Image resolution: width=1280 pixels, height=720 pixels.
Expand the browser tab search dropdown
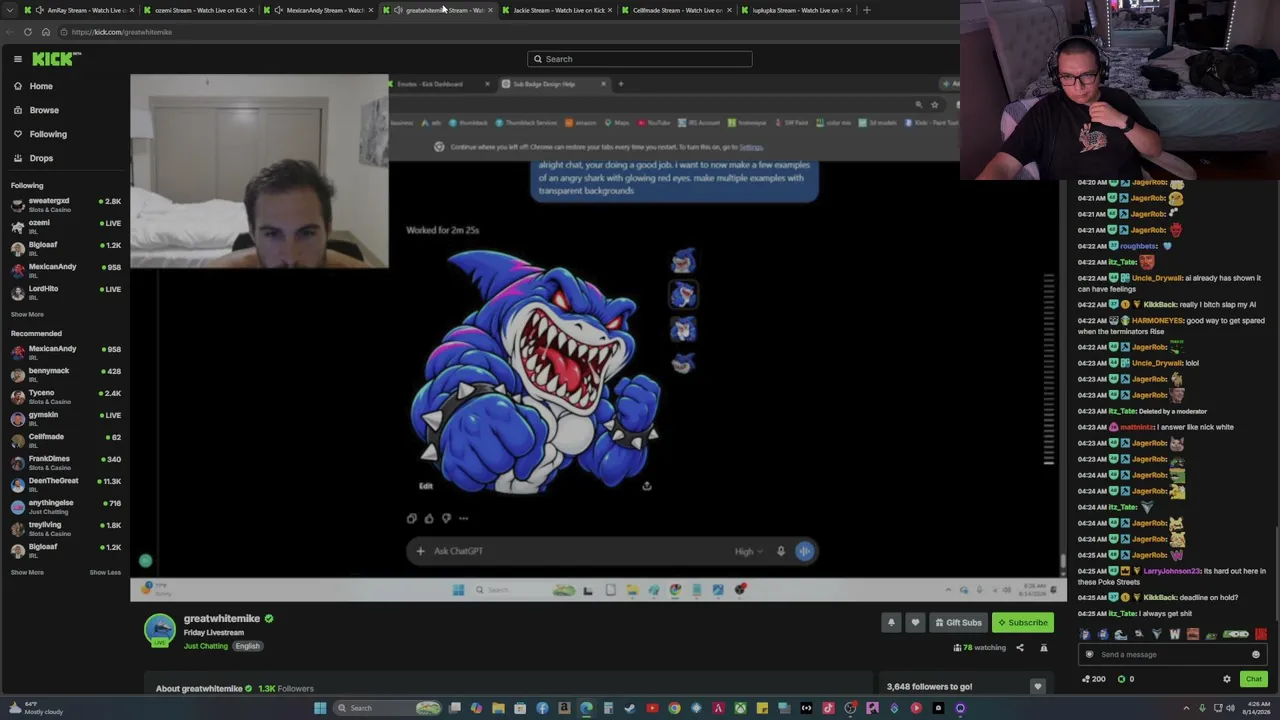[x=12, y=10]
